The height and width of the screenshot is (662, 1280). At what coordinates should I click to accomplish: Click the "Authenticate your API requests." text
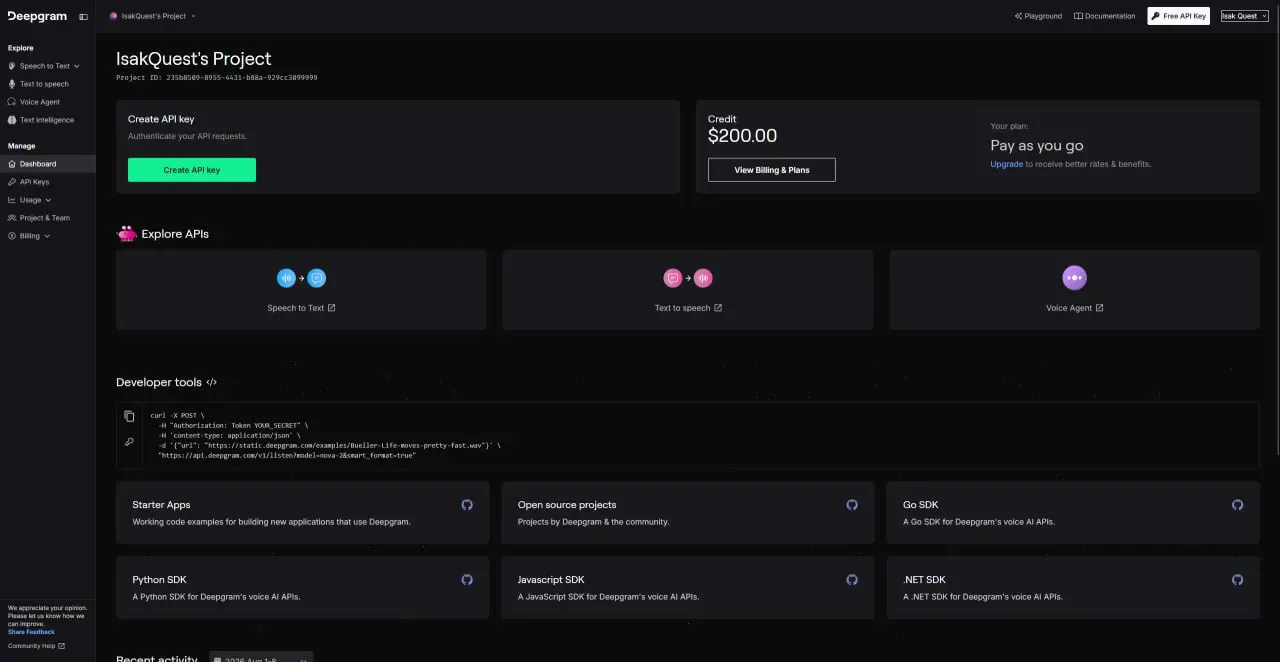pyautogui.click(x=187, y=136)
